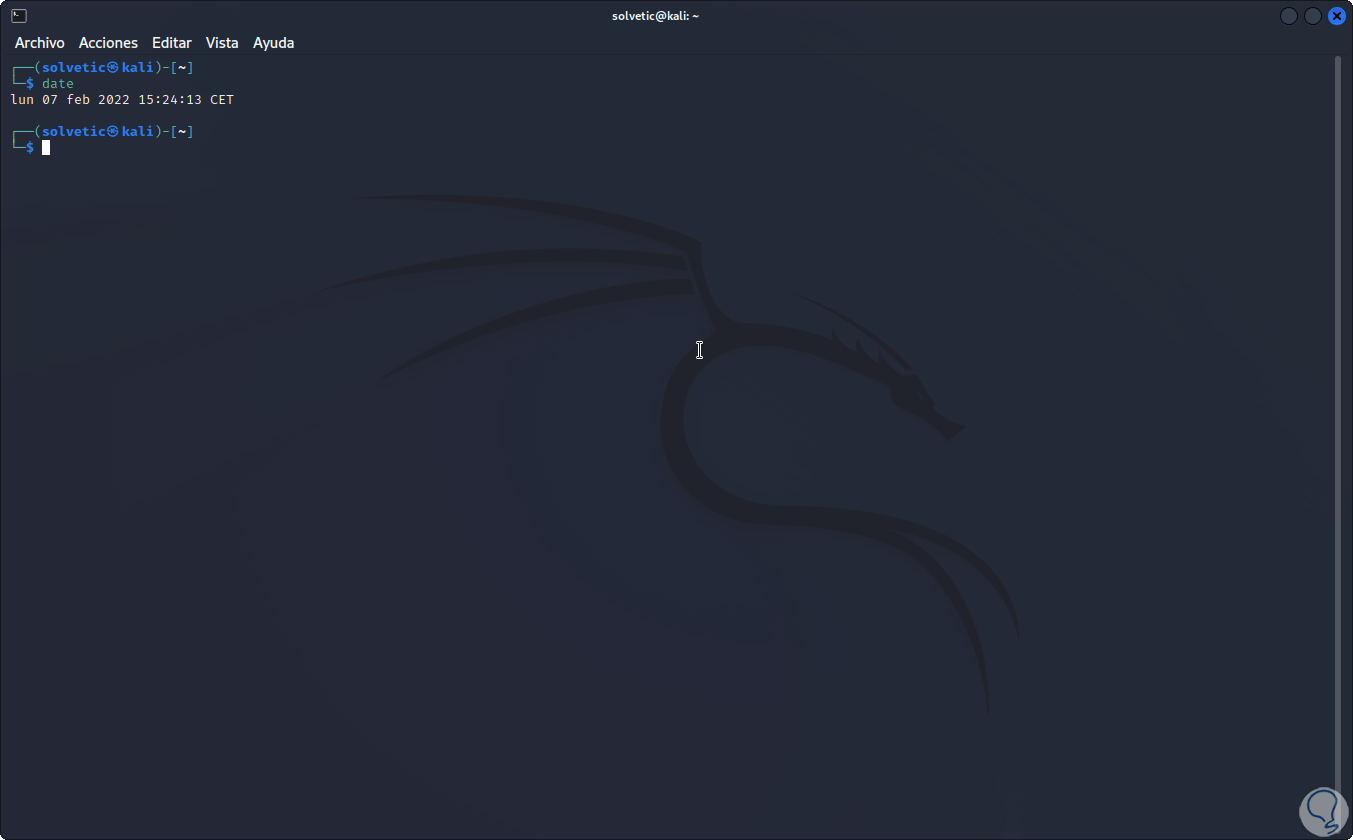Screen dimensions: 1353x840
Task: Minimize the terminal window
Action: pos(1289,16)
